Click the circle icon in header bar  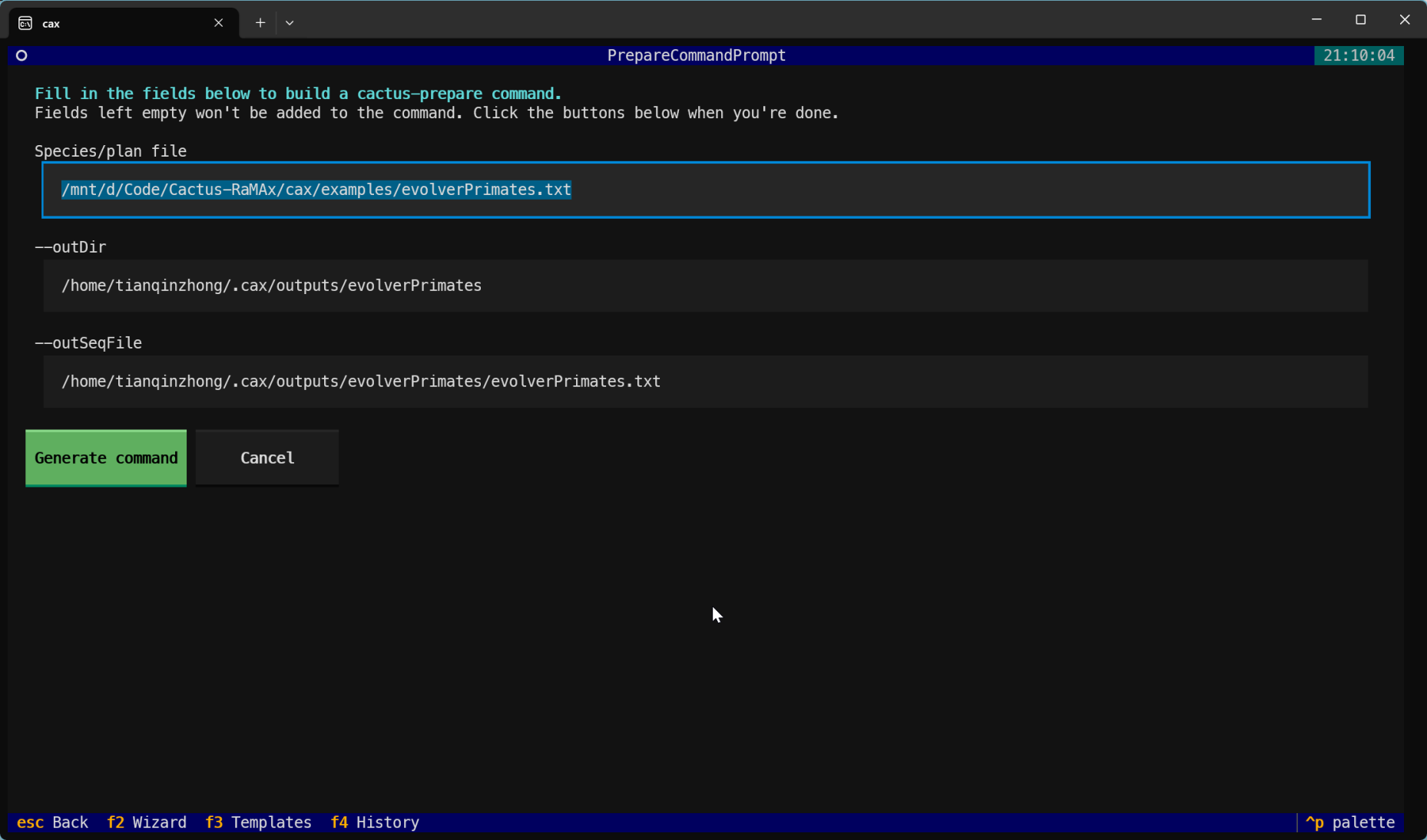tap(22, 55)
